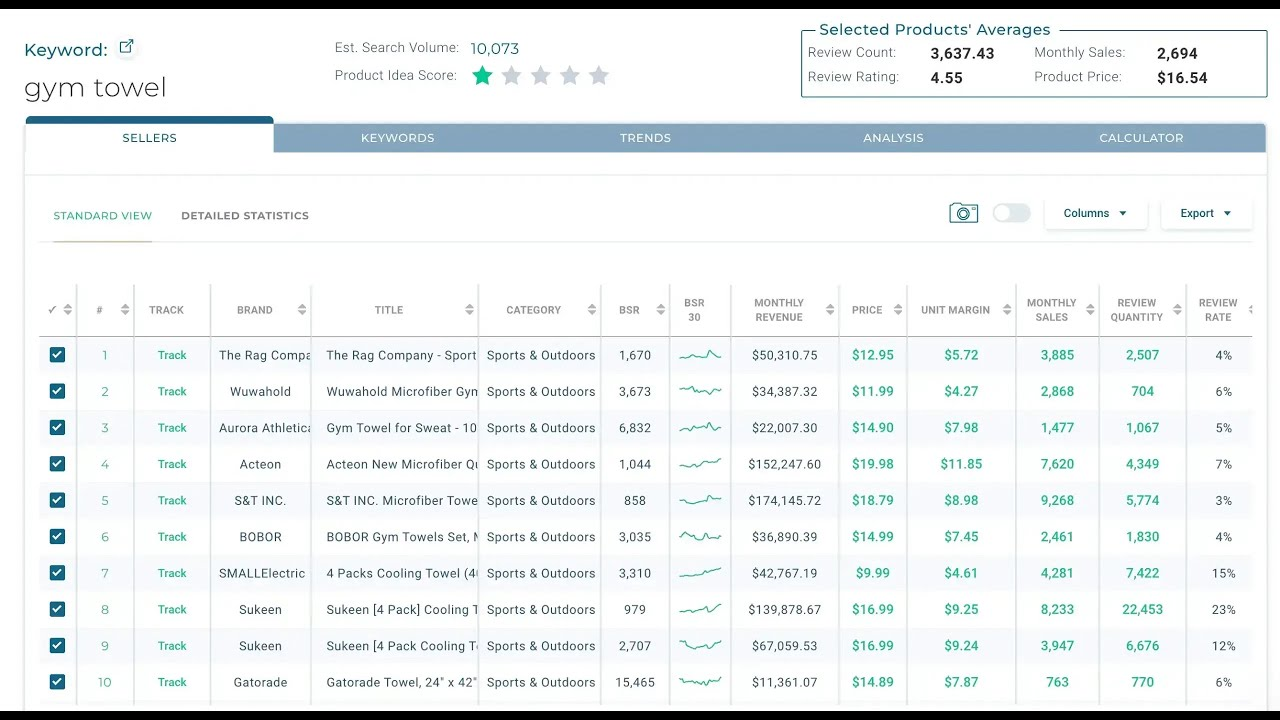Sort by the checkmark column arrows
The height and width of the screenshot is (720, 1280).
click(67, 310)
